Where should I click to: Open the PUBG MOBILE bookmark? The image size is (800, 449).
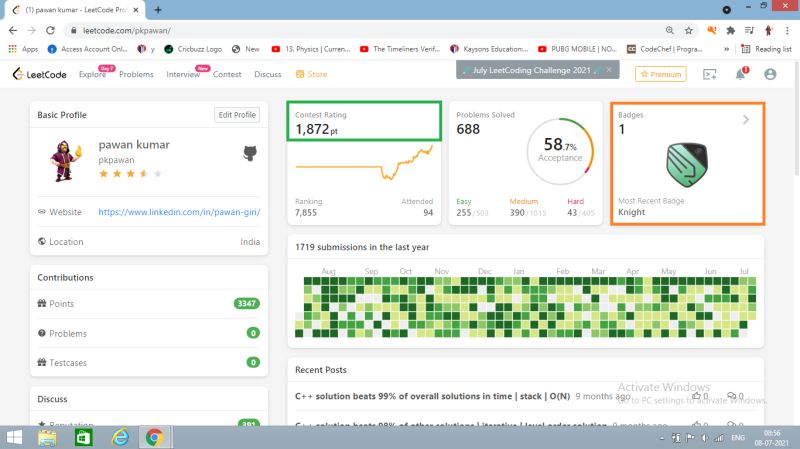577,49
